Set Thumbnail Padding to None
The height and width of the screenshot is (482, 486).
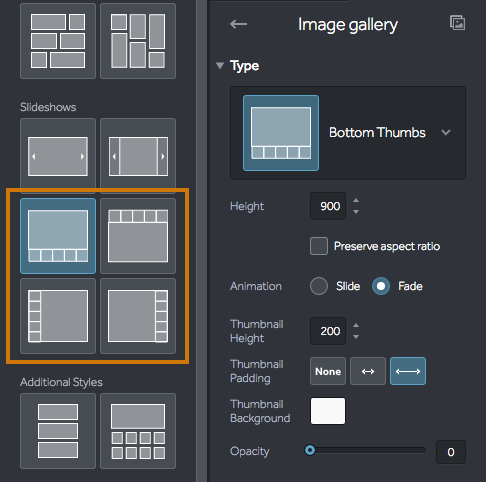[328, 371]
